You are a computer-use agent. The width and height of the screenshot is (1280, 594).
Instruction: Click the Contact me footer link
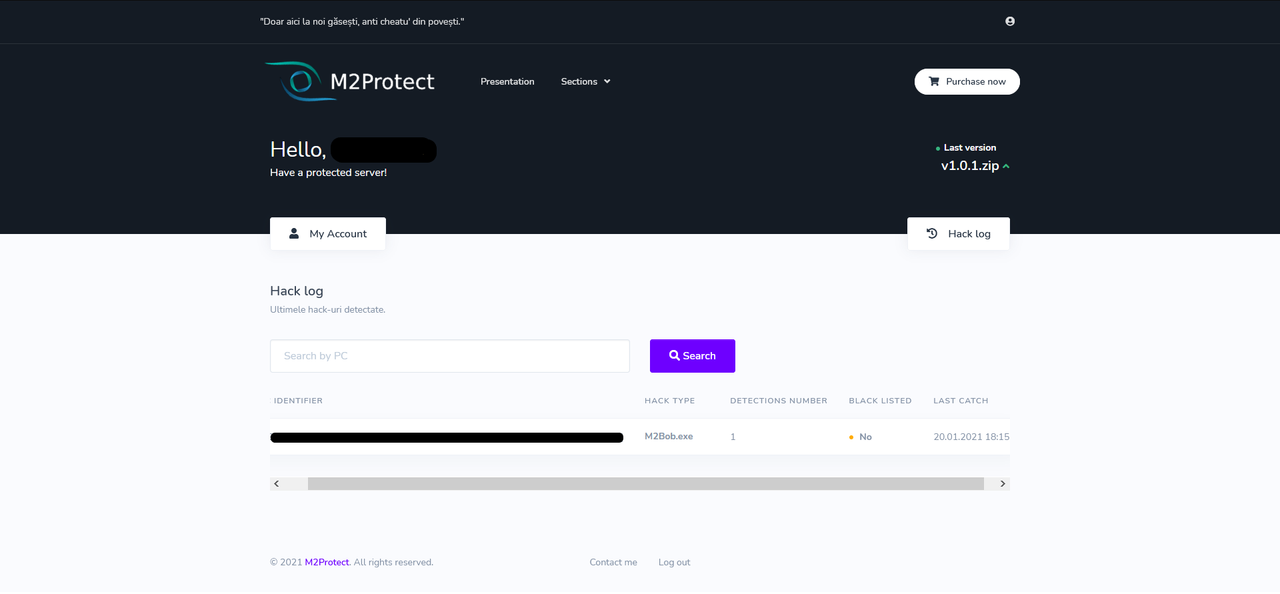tap(613, 562)
